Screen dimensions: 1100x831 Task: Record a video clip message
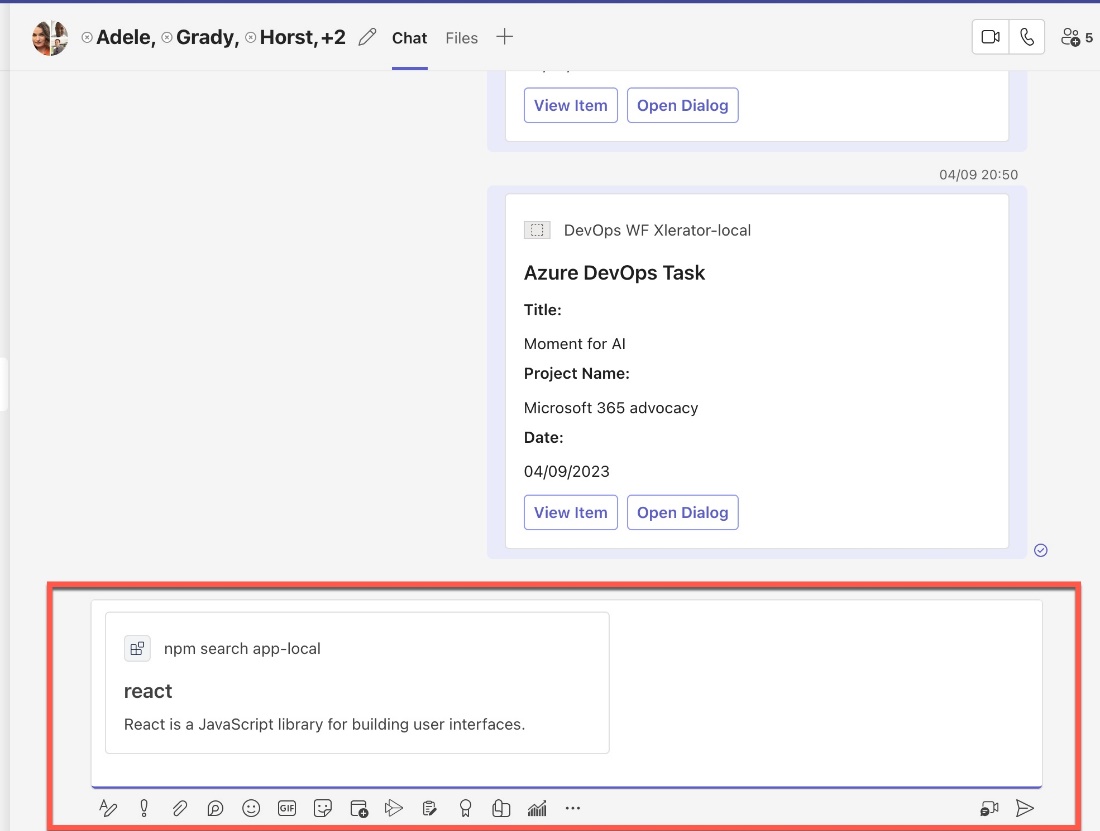pos(990,807)
